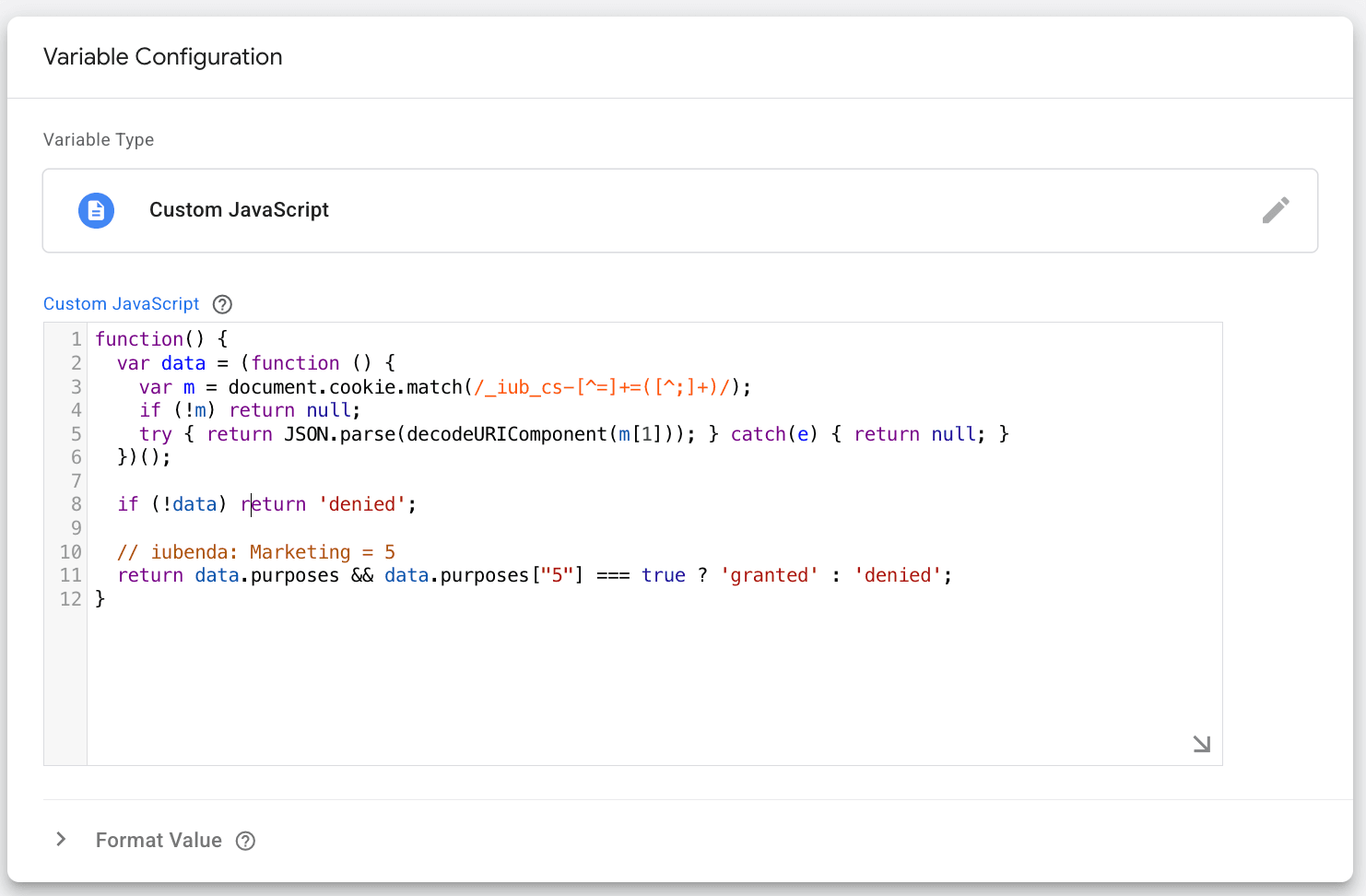Click the '})();' code line
The height and width of the screenshot is (896, 1366).
(x=144, y=457)
